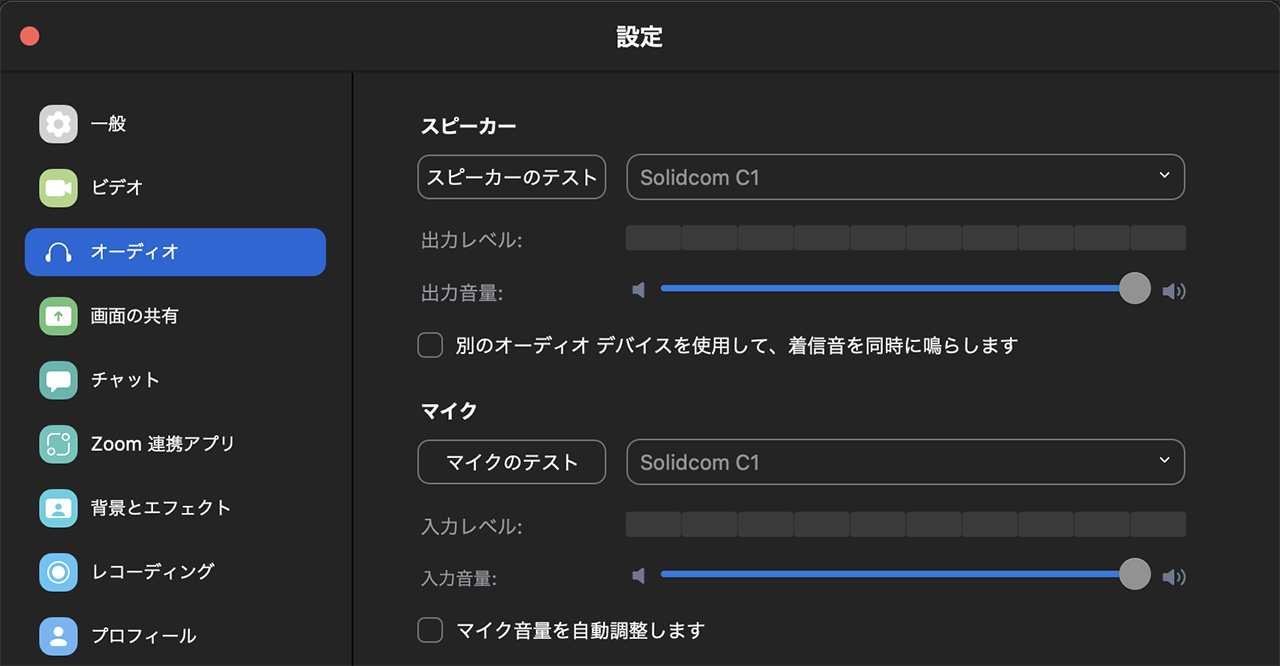Toggle マイク音量を自動調整します checkbox
Image resolution: width=1280 pixels, height=666 pixels.
(x=430, y=630)
